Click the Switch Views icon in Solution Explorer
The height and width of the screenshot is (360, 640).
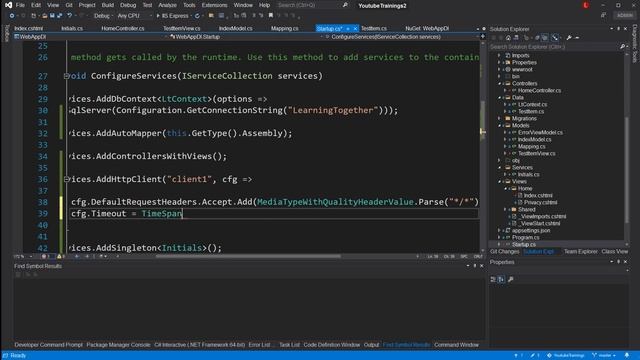(516, 38)
